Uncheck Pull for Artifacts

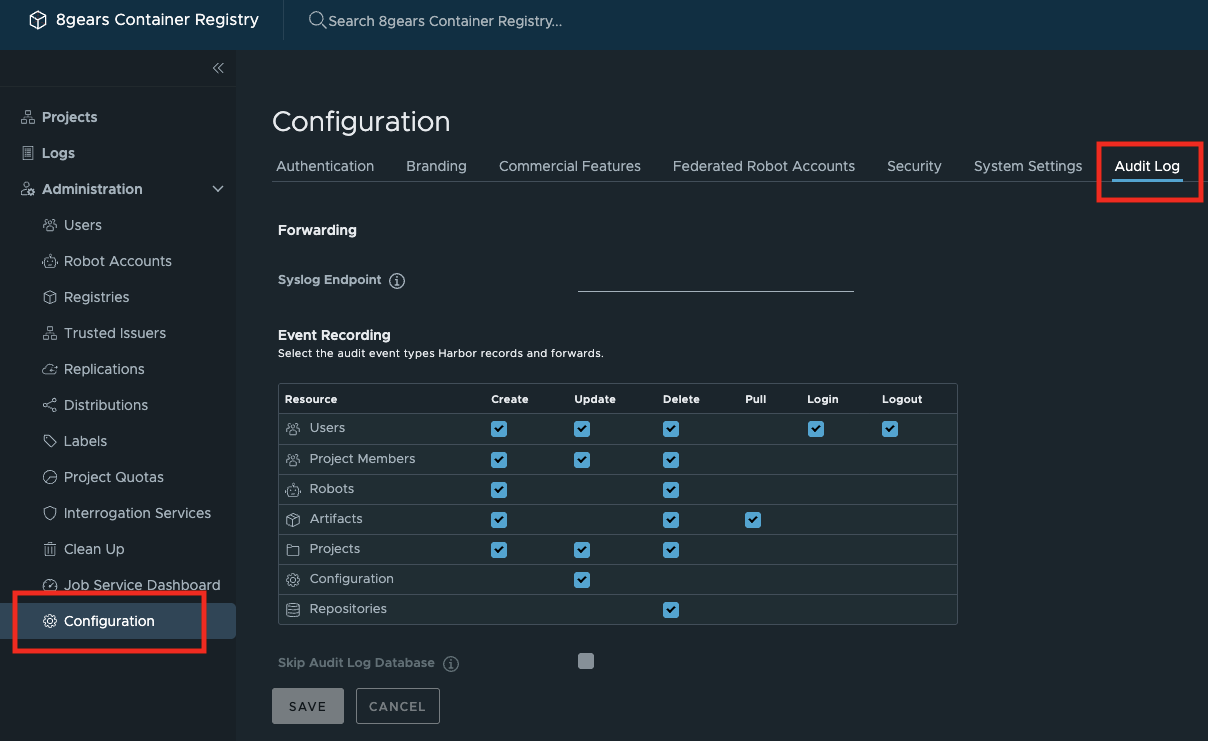(x=753, y=520)
